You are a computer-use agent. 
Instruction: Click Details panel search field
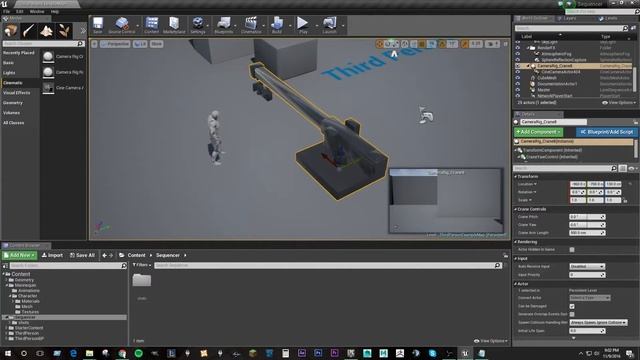(x=565, y=168)
